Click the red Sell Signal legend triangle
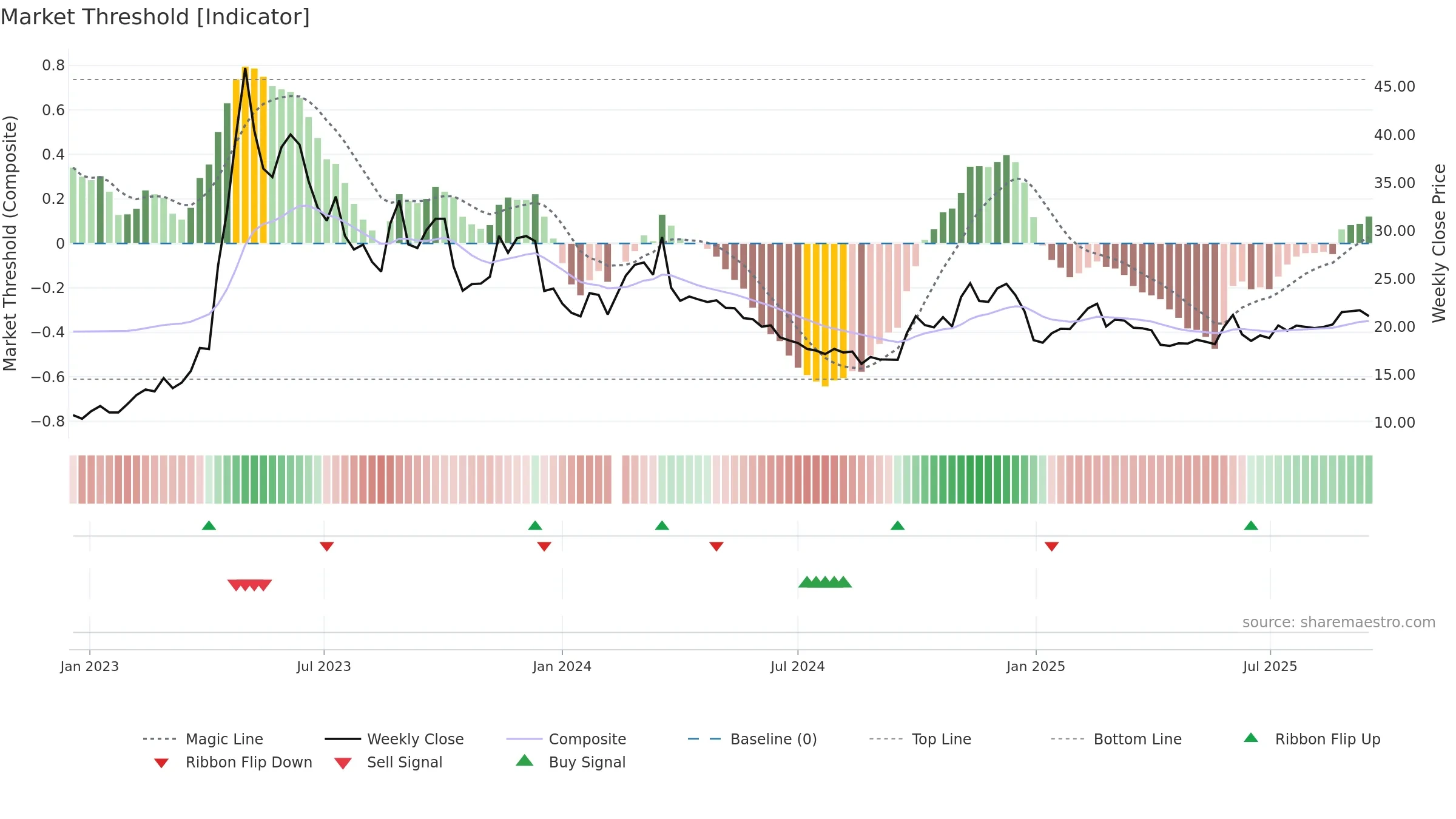The image size is (1456, 819). coord(343,763)
